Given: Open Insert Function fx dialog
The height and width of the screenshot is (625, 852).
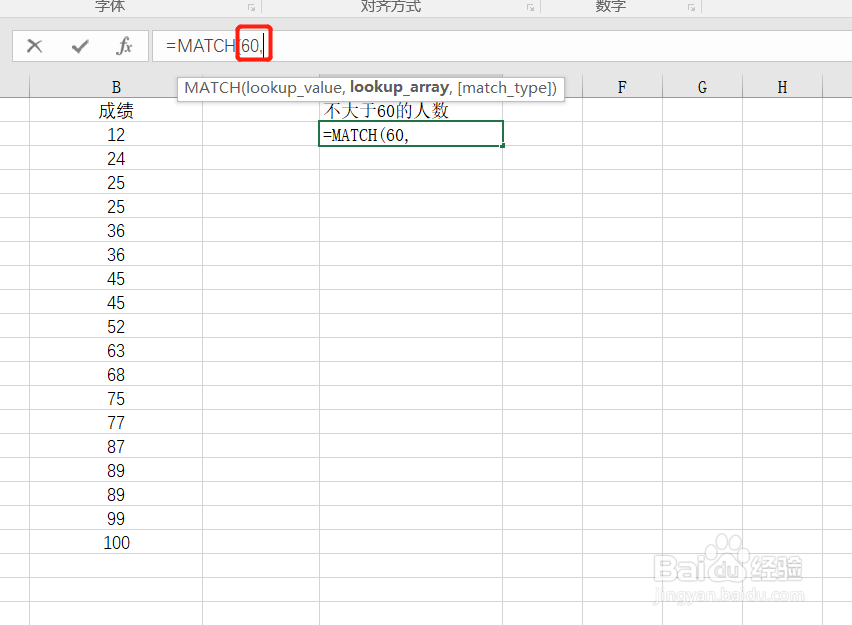Looking at the screenshot, I should tap(124, 46).
